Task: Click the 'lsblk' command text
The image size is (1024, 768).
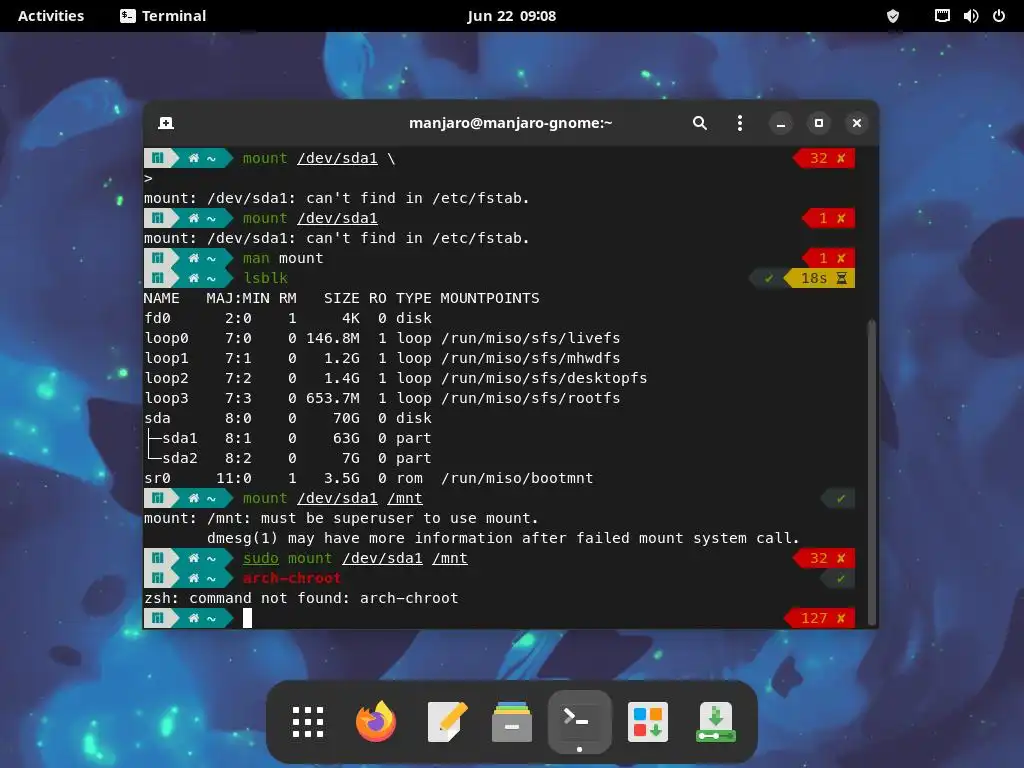Action: point(265,278)
